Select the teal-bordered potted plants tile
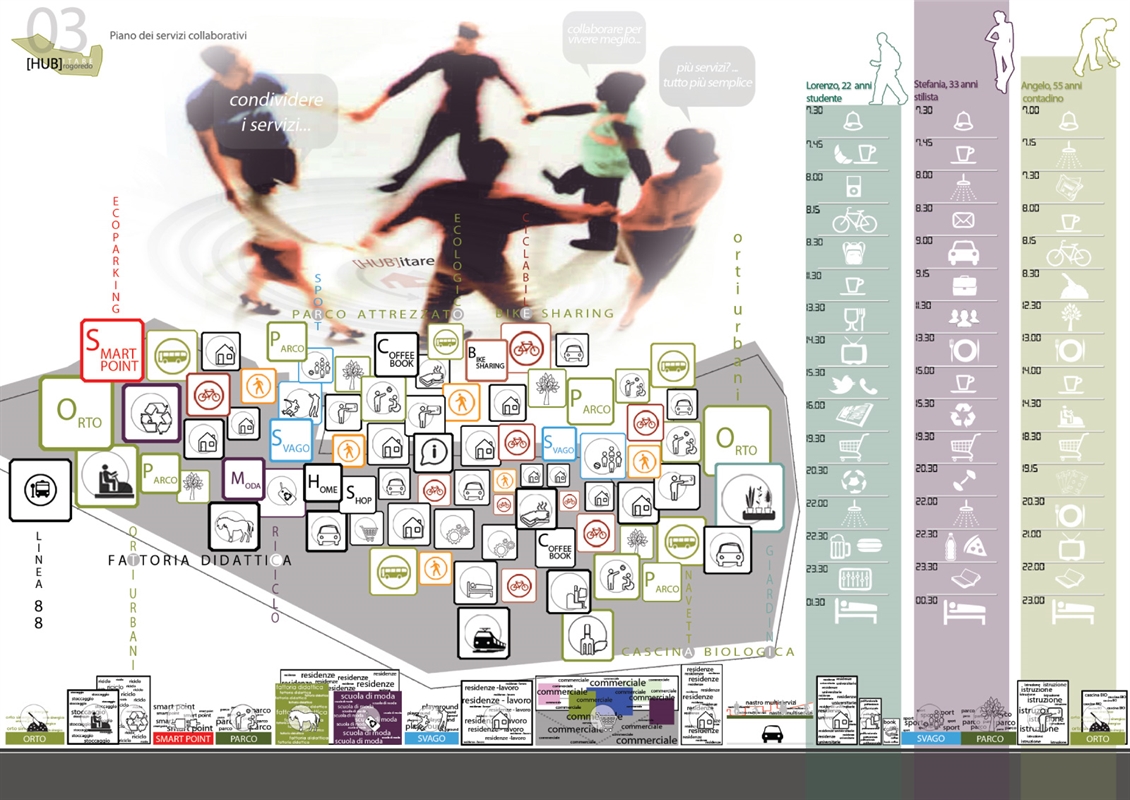The height and width of the screenshot is (800, 1130). click(x=749, y=498)
